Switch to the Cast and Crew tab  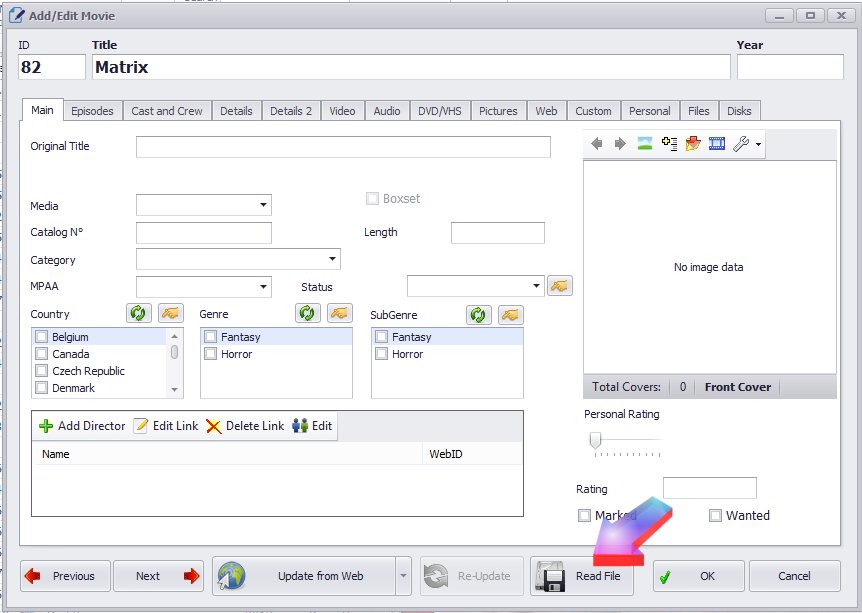[167, 111]
